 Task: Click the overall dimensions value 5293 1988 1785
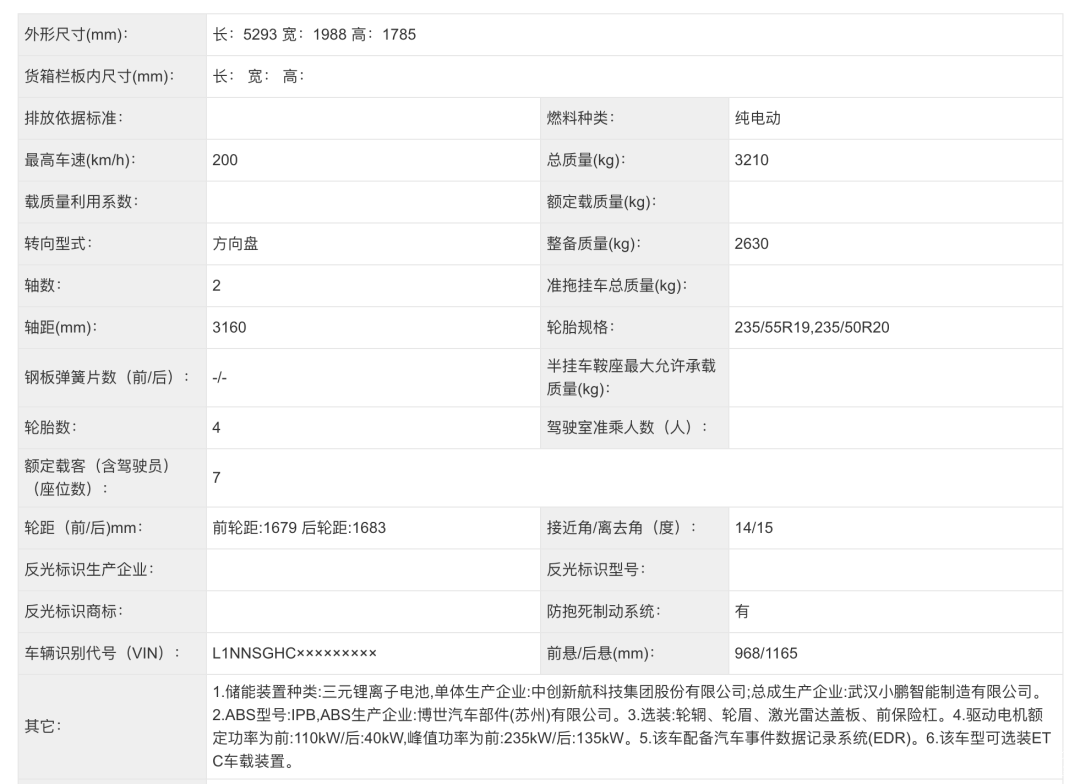coord(314,35)
